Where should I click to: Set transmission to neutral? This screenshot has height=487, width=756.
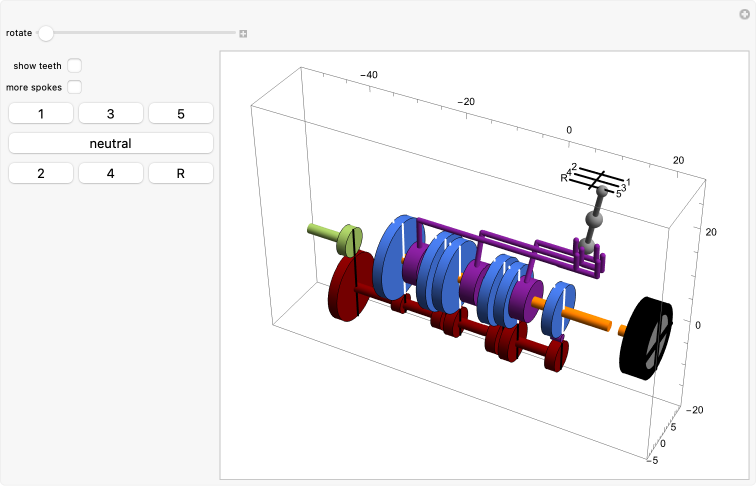coord(111,143)
